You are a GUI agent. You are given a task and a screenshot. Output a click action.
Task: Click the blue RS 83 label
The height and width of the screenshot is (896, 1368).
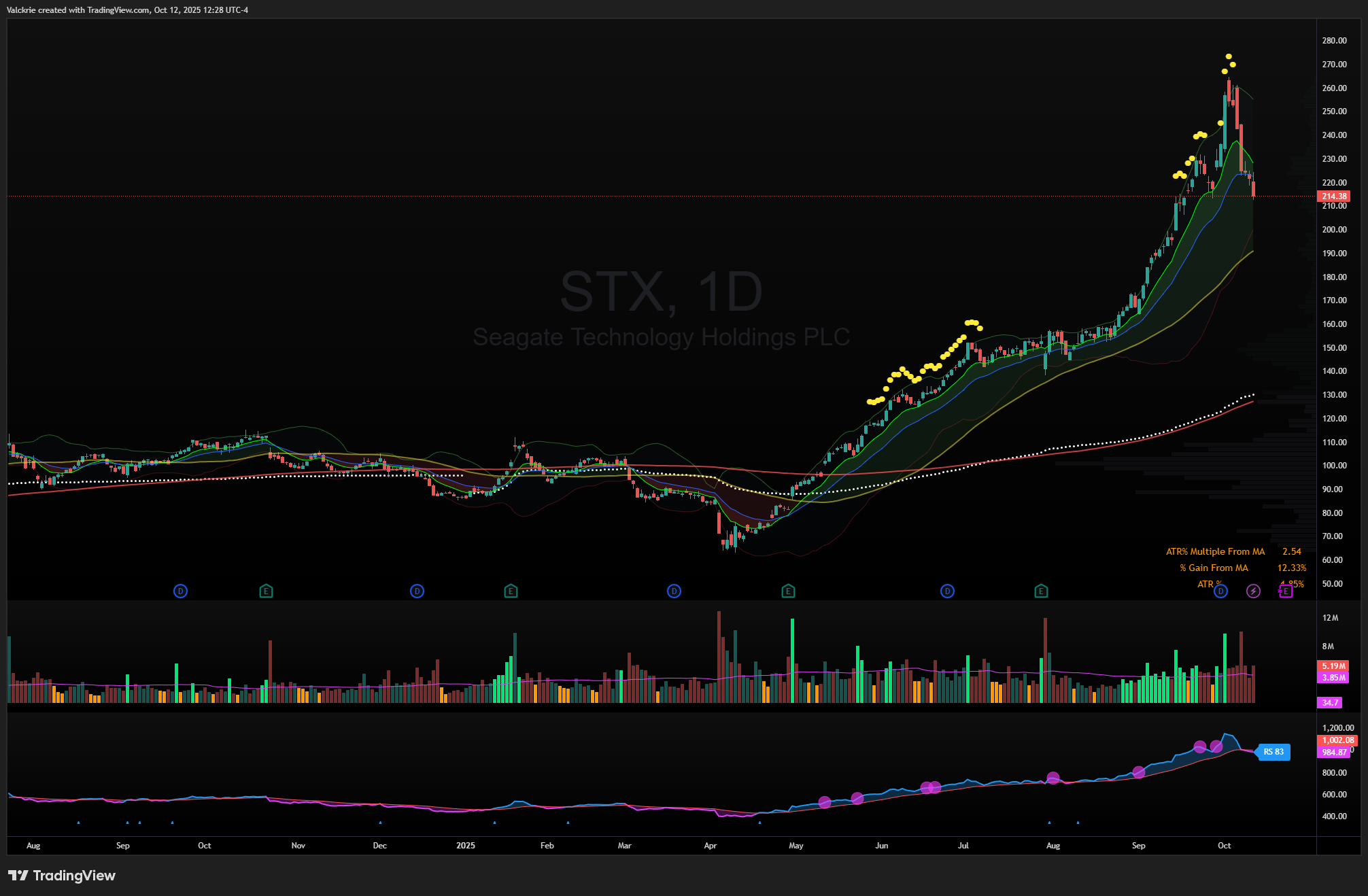click(1273, 752)
